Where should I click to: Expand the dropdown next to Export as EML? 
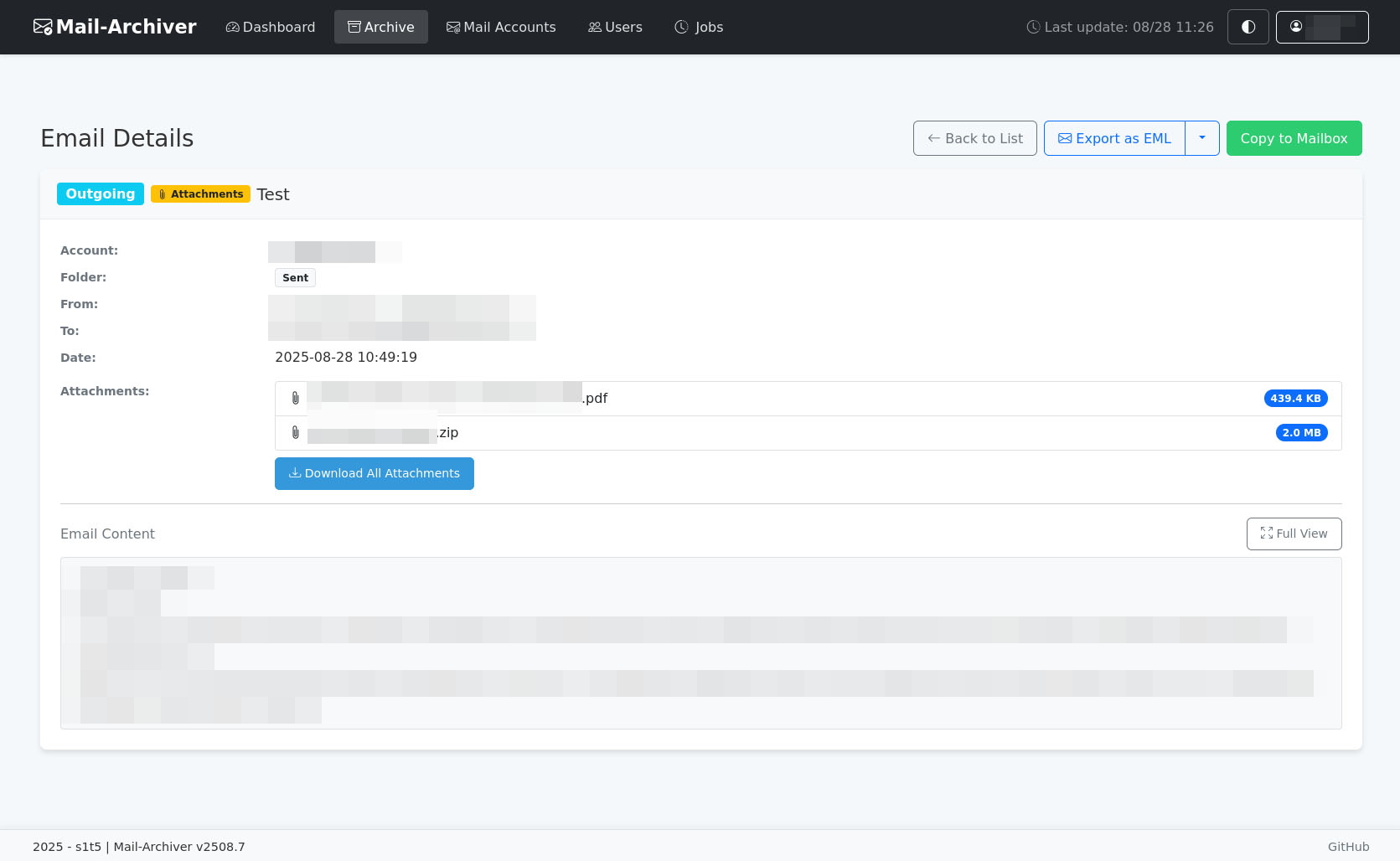1201,138
